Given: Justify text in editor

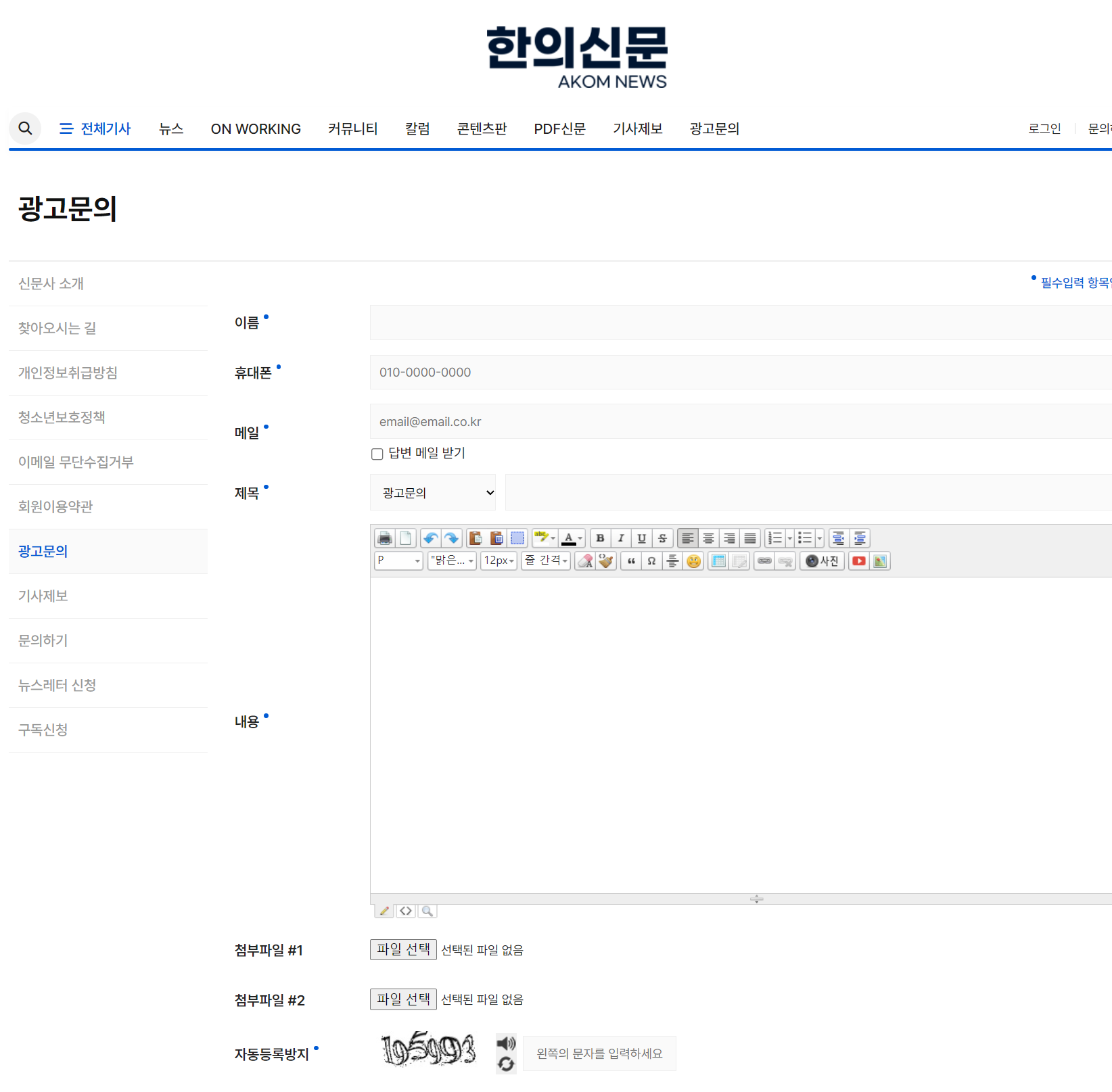Looking at the screenshot, I should pos(750,538).
